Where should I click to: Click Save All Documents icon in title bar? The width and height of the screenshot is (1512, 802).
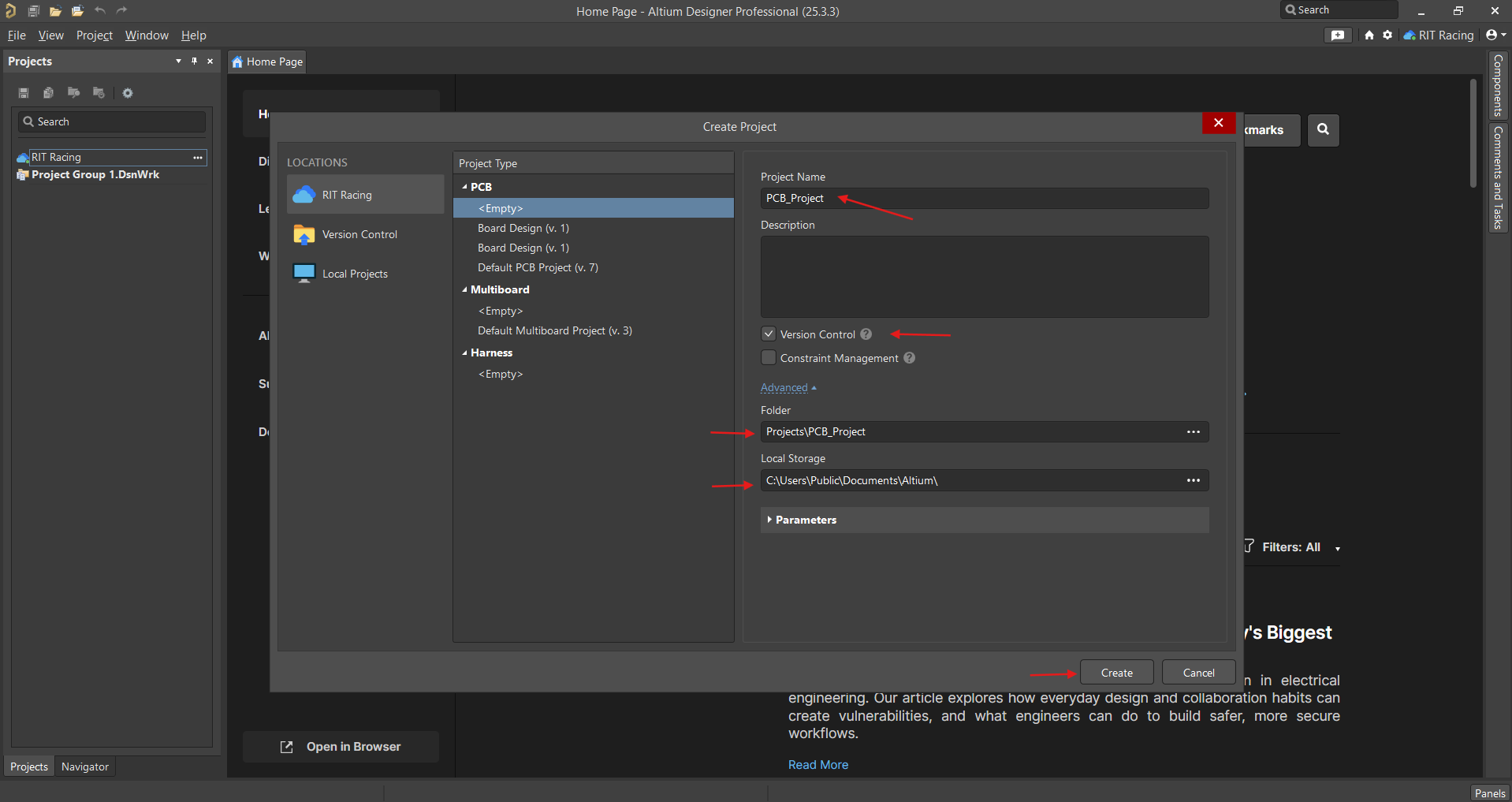tap(33, 11)
